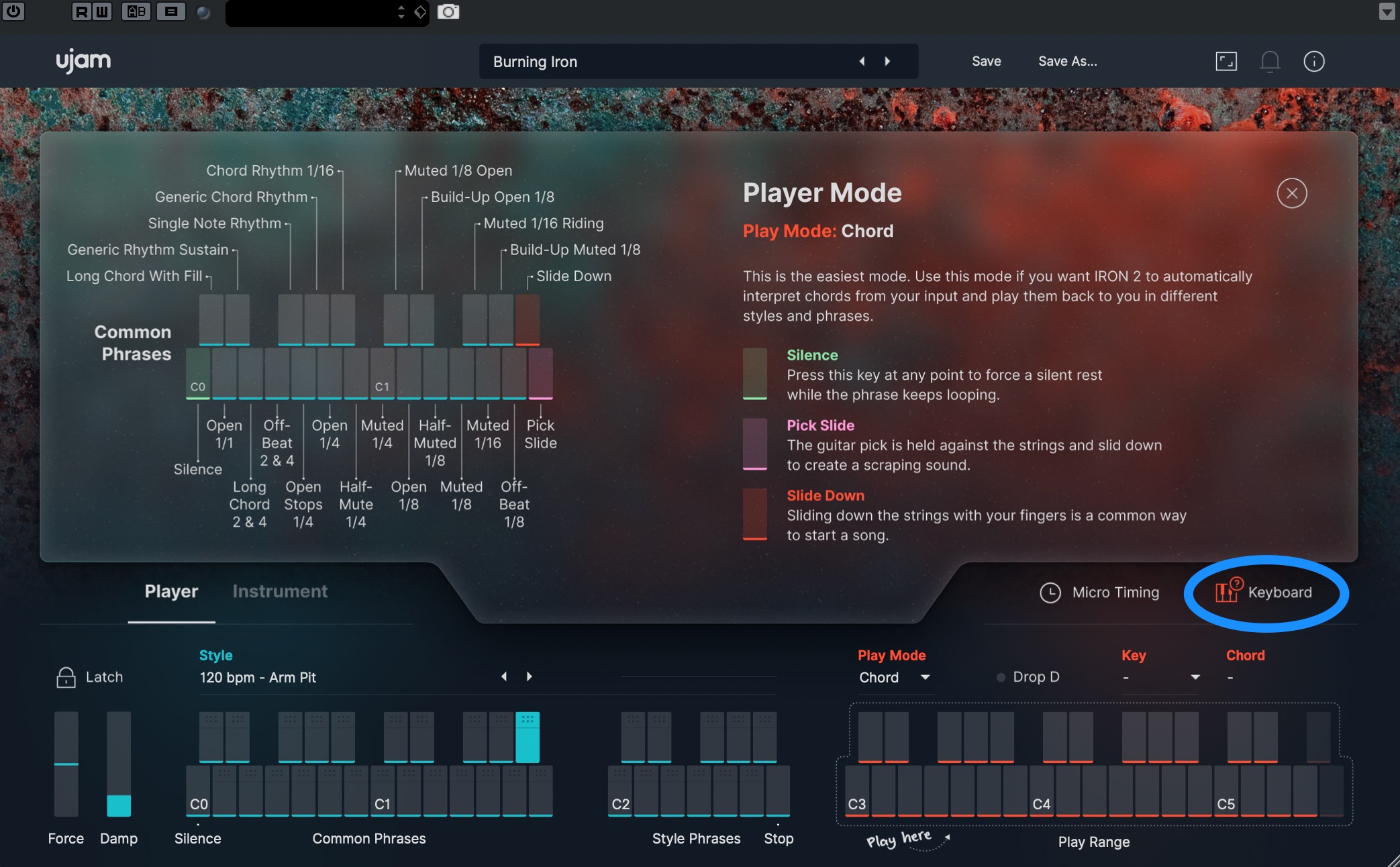Click the Play Mode heading label
The image size is (1400, 867).
pyautogui.click(x=891, y=656)
